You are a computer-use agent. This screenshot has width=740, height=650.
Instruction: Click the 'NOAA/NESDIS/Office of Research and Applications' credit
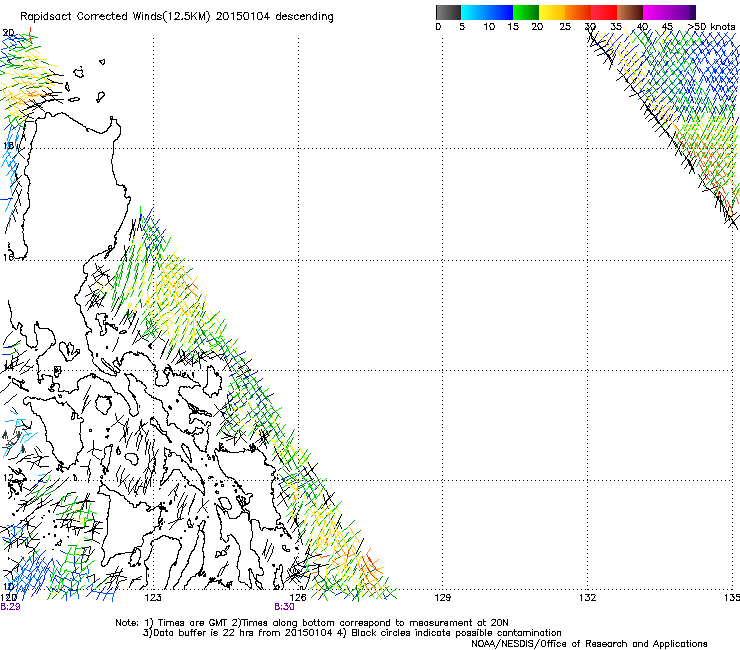coord(589,643)
